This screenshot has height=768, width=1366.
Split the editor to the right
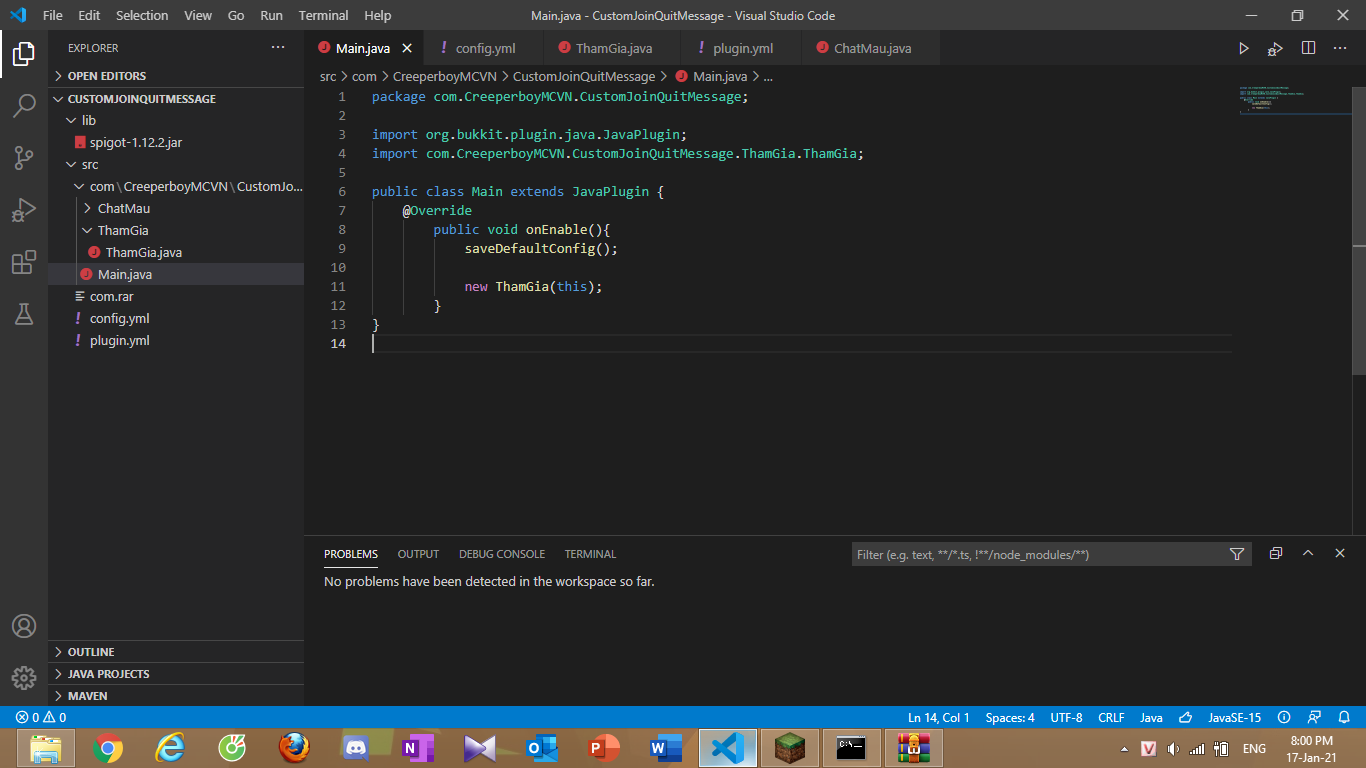coord(1308,48)
